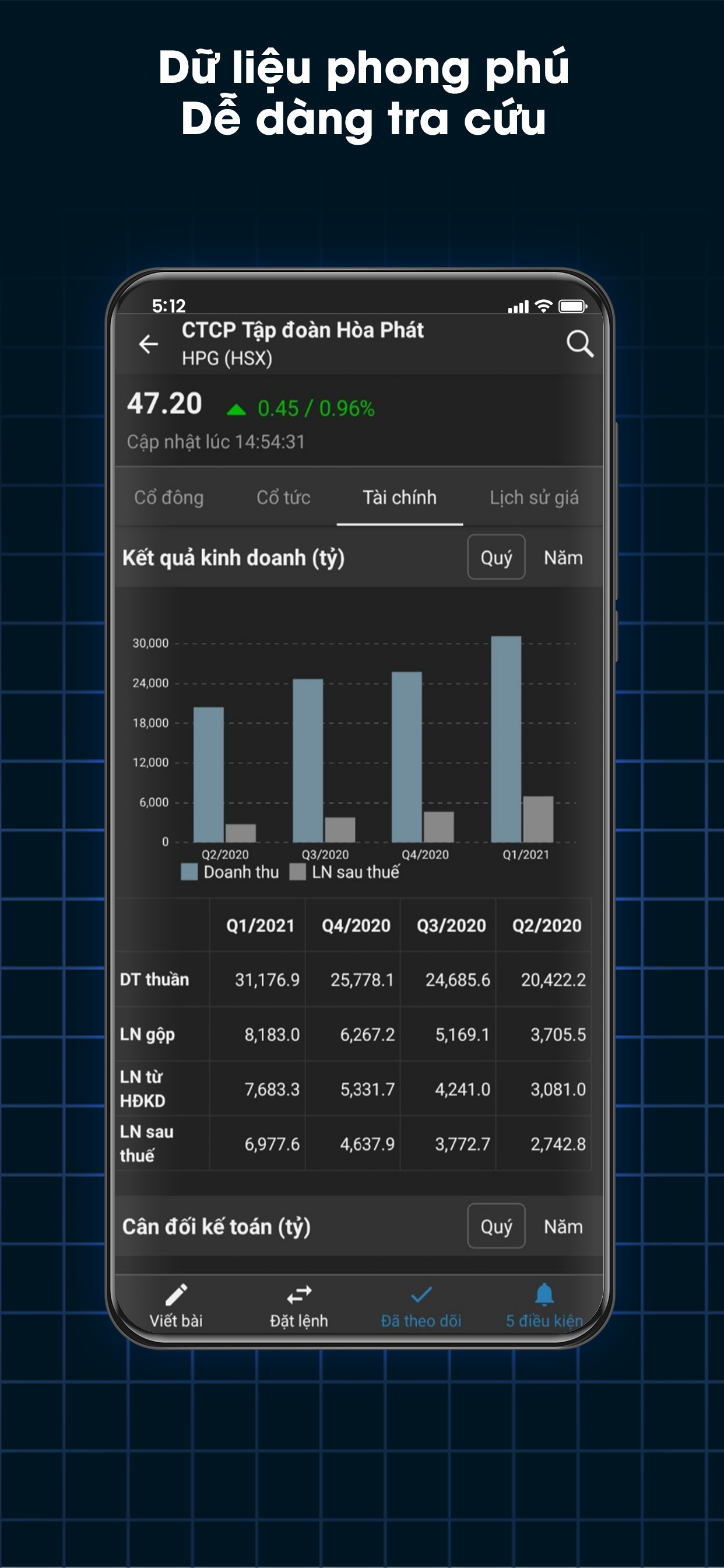Tap the cellular signal bars icon
Viewport: 724px width, 1568px height.
pyautogui.click(x=518, y=307)
